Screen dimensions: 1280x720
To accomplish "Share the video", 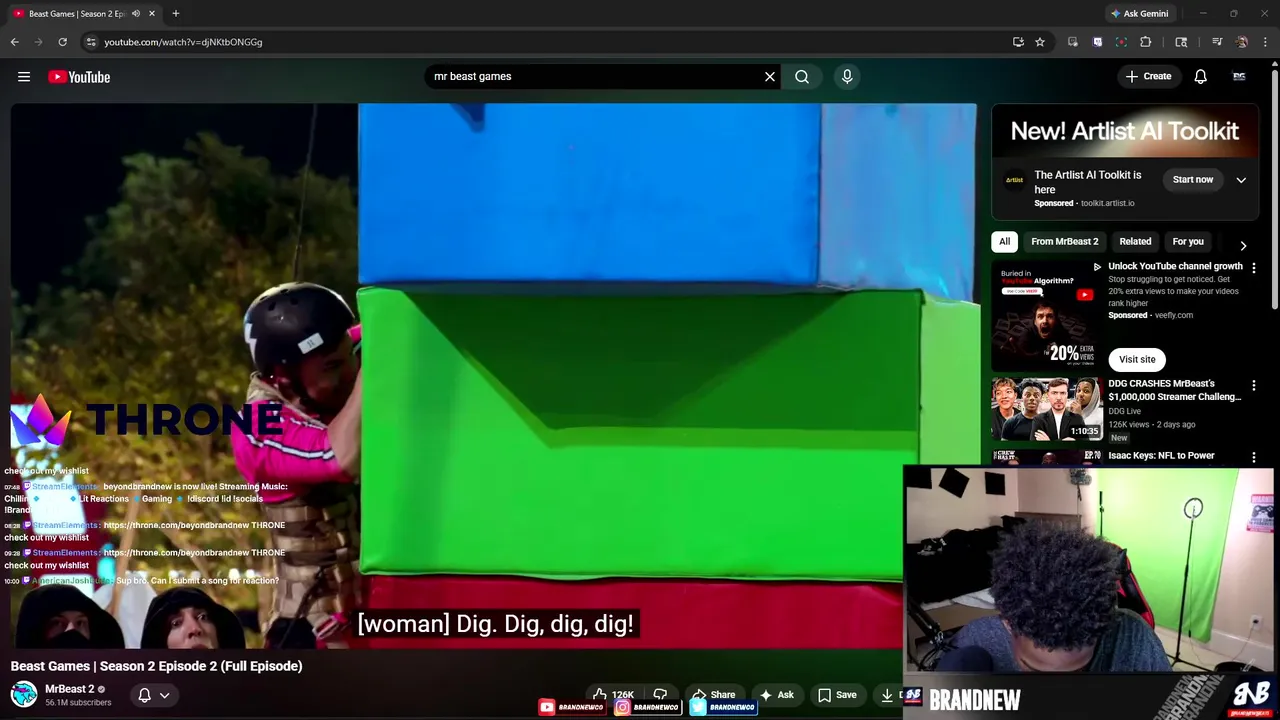I will tap(714, 695).
